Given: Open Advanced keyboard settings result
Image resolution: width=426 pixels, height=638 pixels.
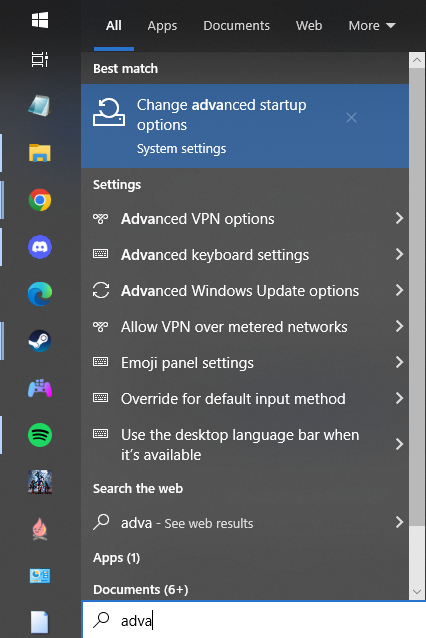Looking at the screenshot, I should (x=245, y=255).
